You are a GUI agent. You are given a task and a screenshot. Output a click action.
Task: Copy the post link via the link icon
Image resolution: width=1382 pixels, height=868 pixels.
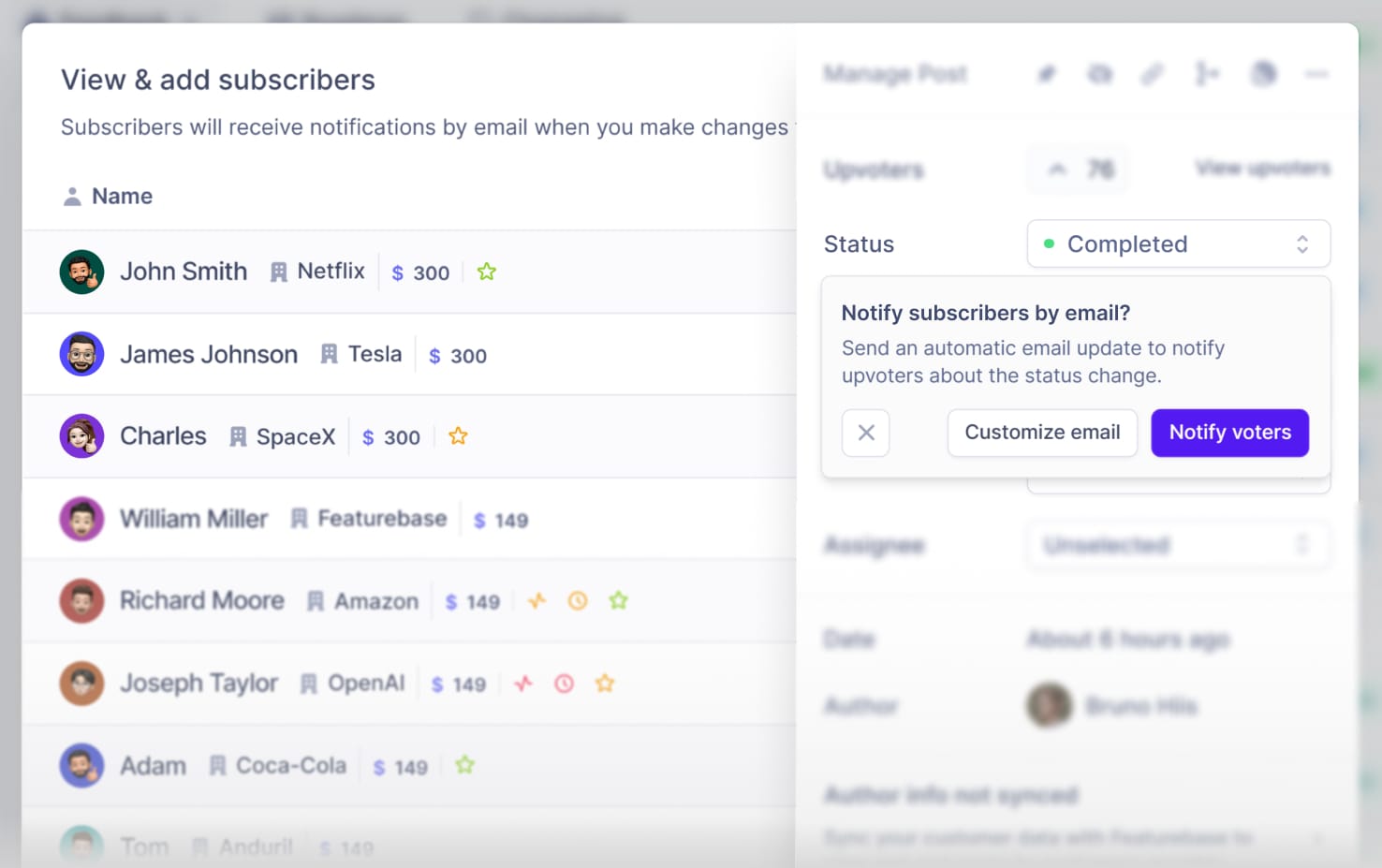[1153, 74]
